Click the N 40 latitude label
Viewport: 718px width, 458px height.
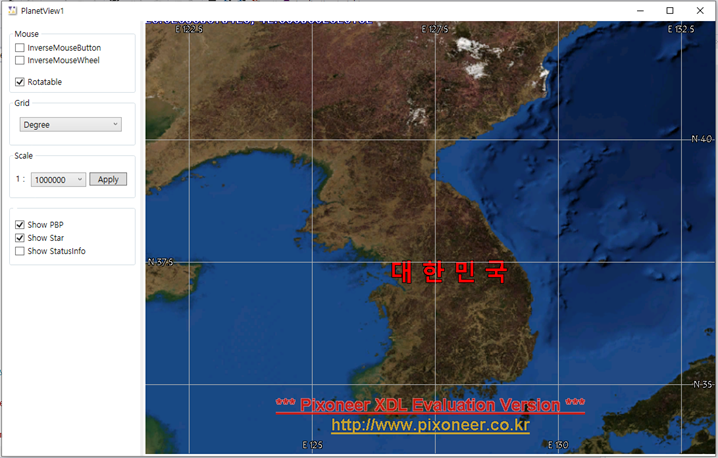[702, 139]
